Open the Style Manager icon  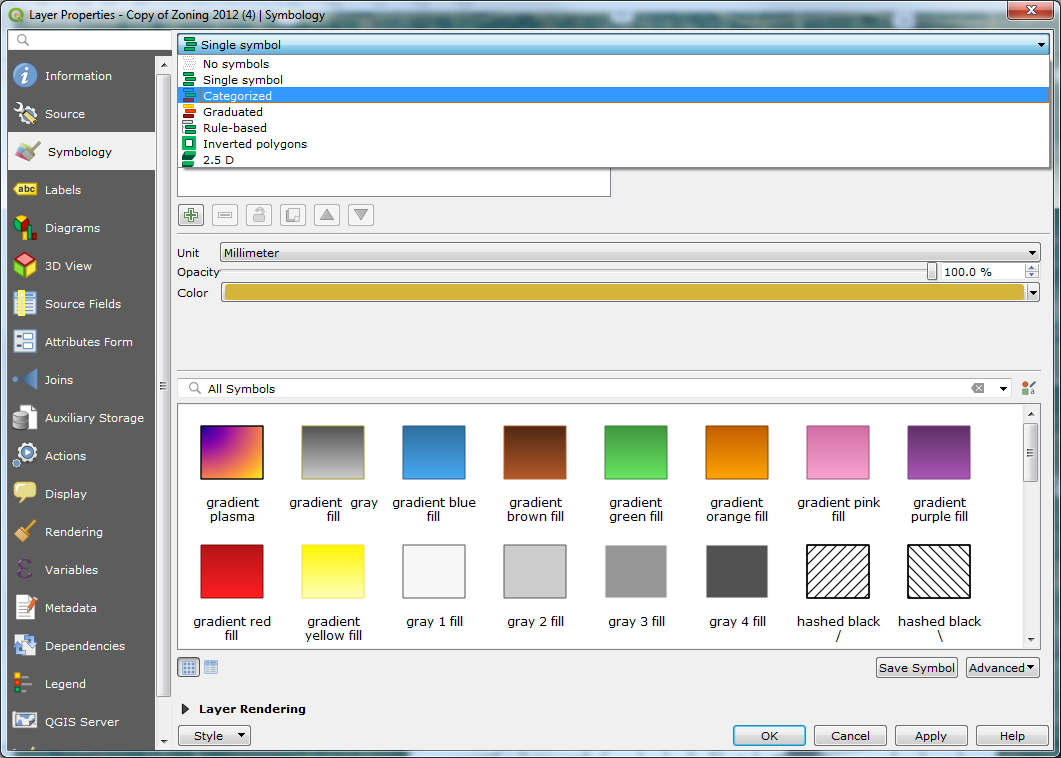tap(1029, 388)
